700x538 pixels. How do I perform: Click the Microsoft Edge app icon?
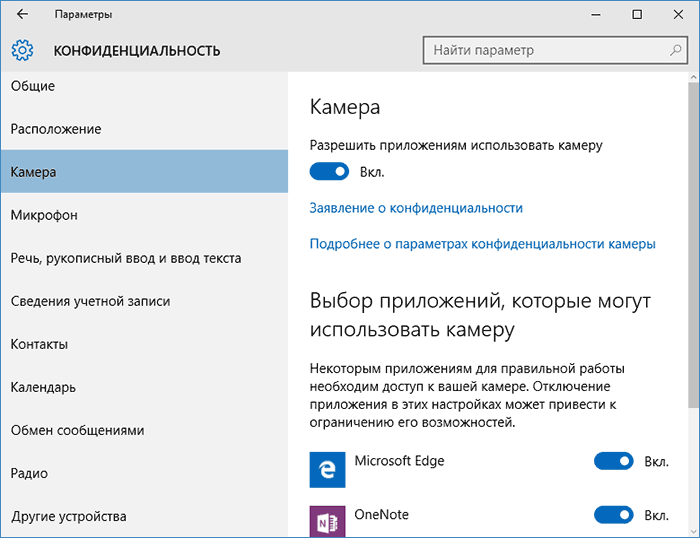click(327, 468)
